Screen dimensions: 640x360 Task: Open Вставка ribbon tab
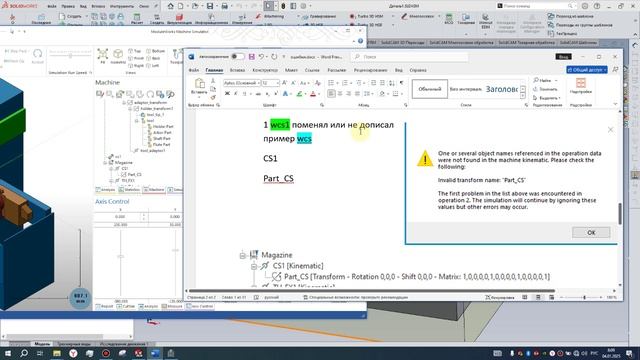pyautogui.click(x=237, y=70)
